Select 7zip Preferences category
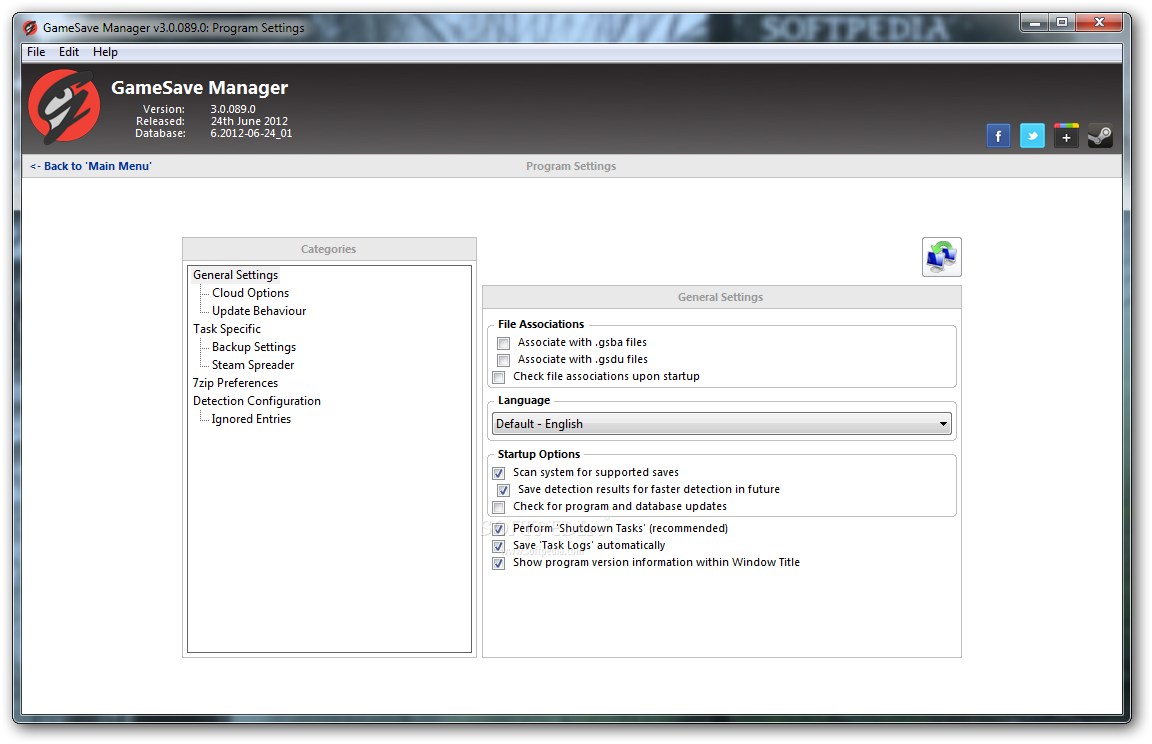1152x744 pixels. point(236,383)
